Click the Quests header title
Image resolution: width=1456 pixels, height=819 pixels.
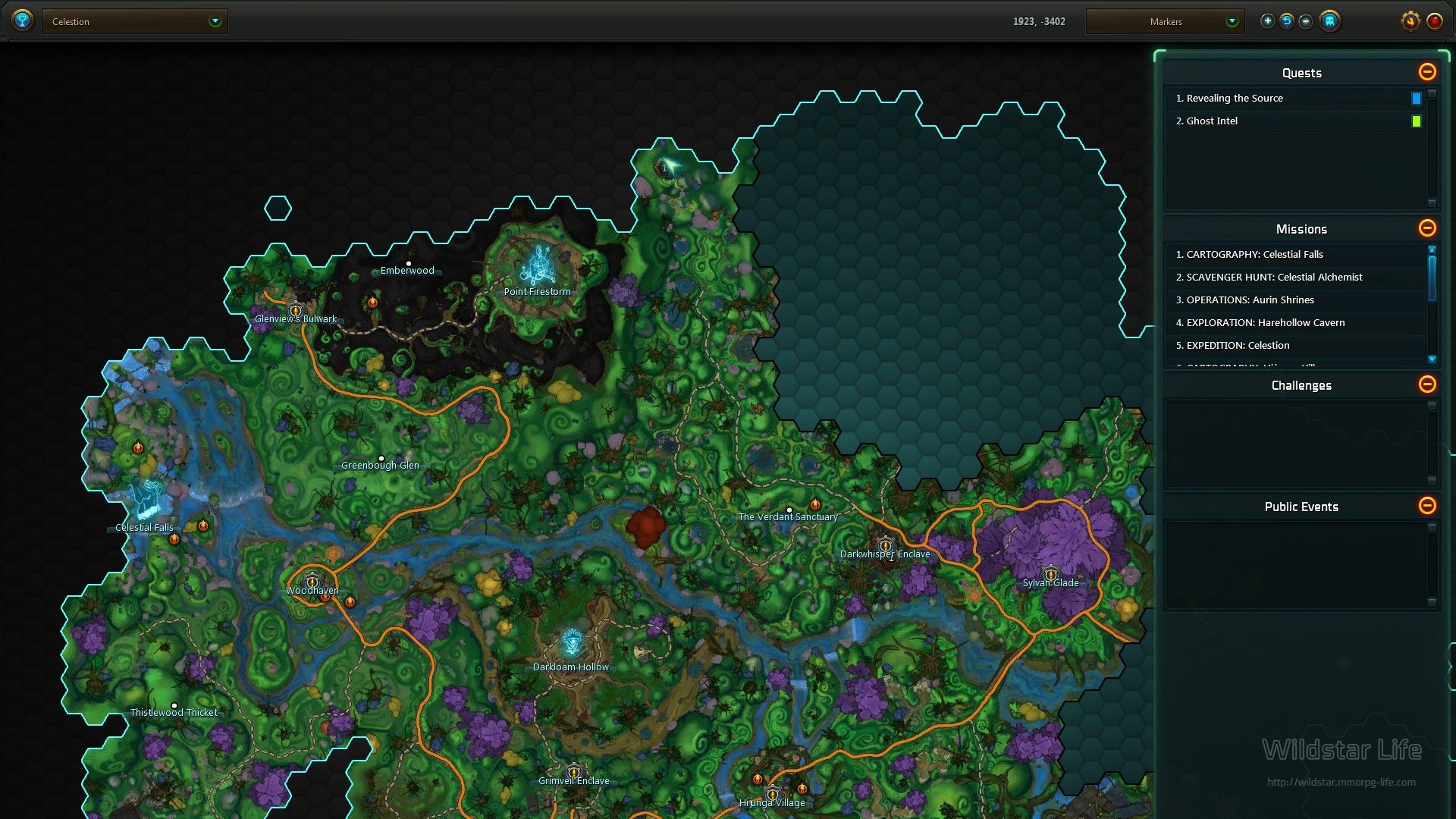(1301, 73)
